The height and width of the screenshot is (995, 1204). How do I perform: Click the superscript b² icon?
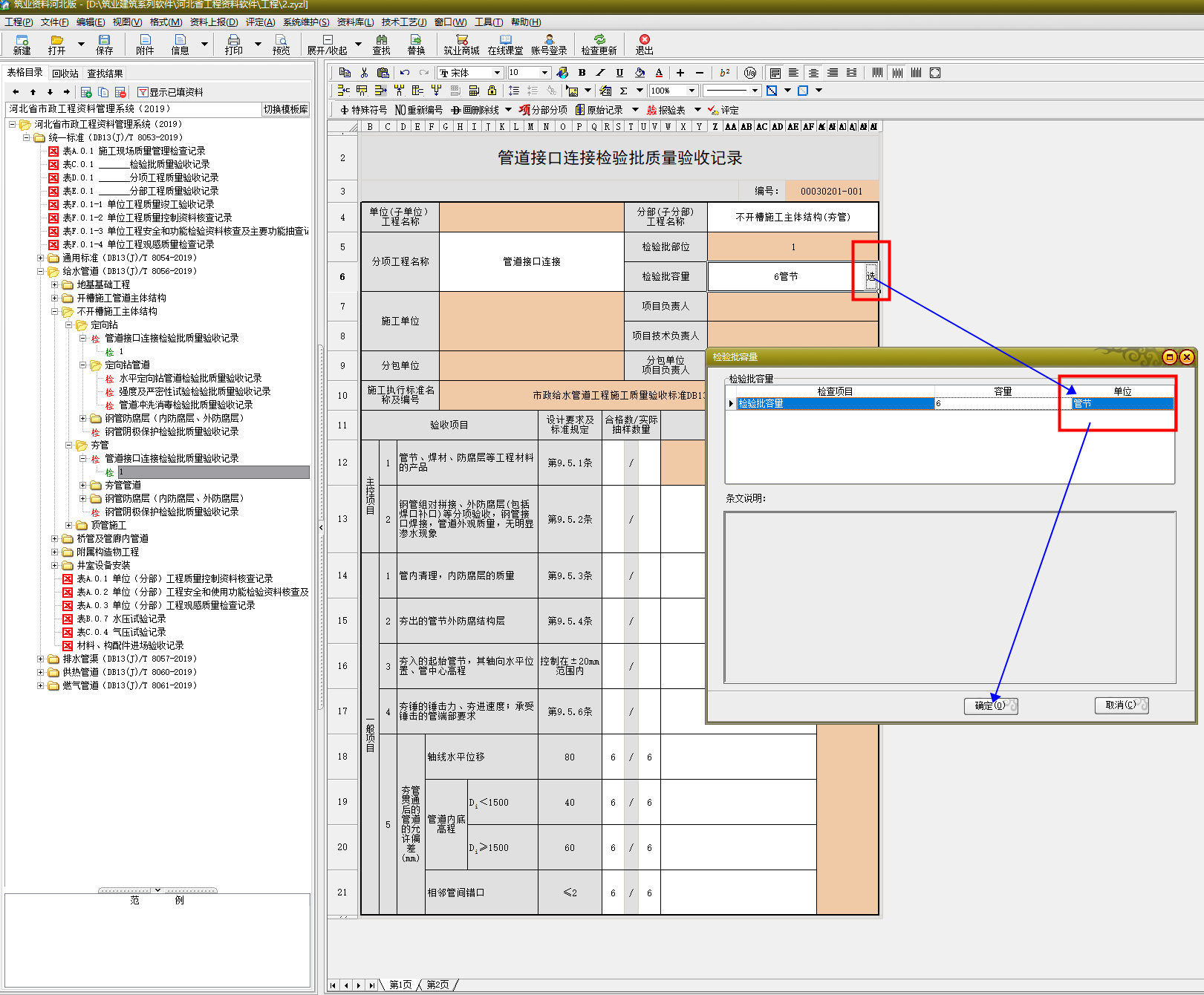click(725, 73)
